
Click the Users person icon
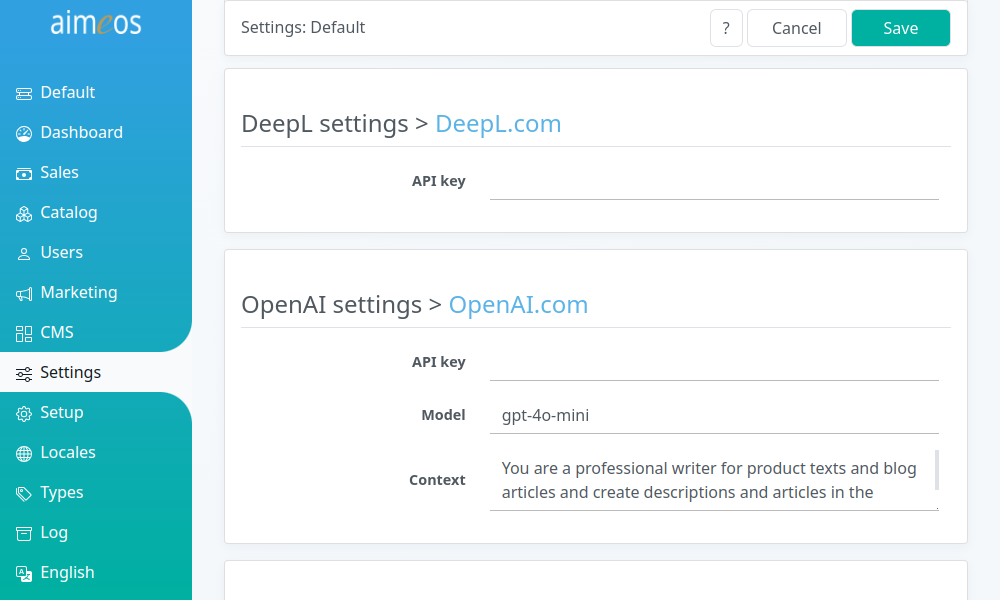24,254
